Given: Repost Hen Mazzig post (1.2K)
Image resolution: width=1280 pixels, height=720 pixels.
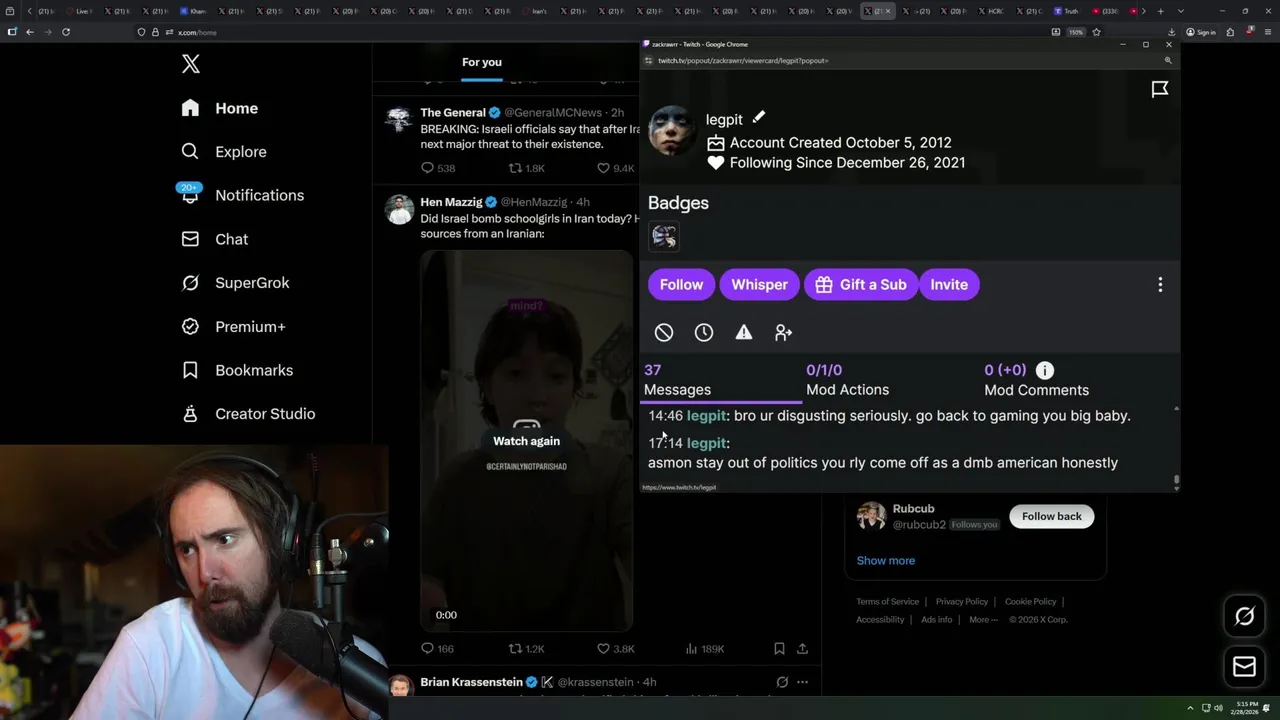Looking at the screenshot, I should [x=526, y=649].
